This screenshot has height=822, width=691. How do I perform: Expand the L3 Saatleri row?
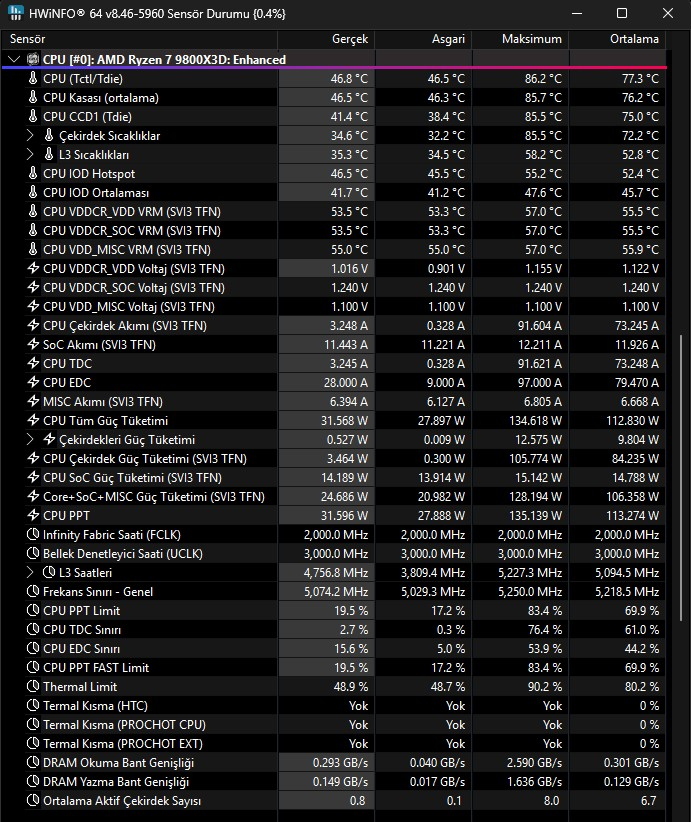pos(30,572)
